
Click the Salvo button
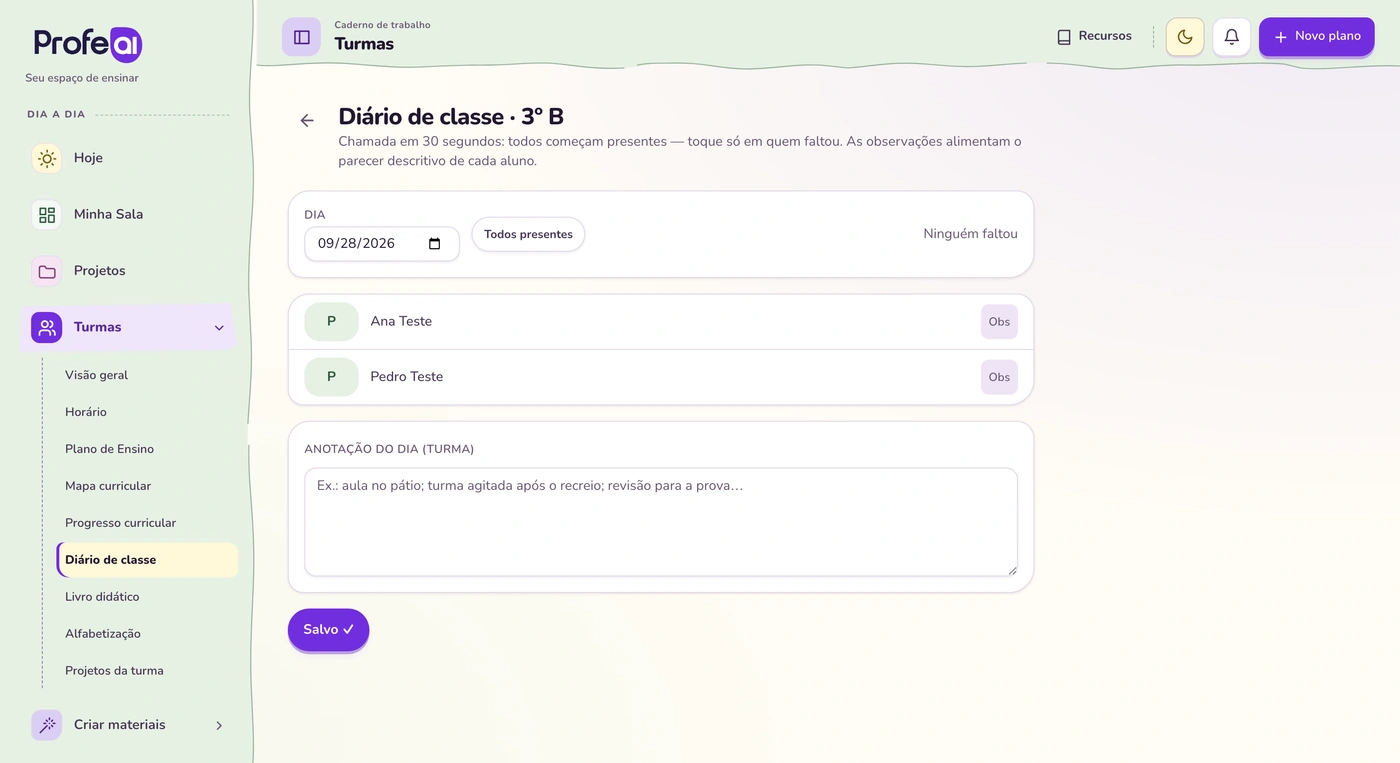coord(328,630)
